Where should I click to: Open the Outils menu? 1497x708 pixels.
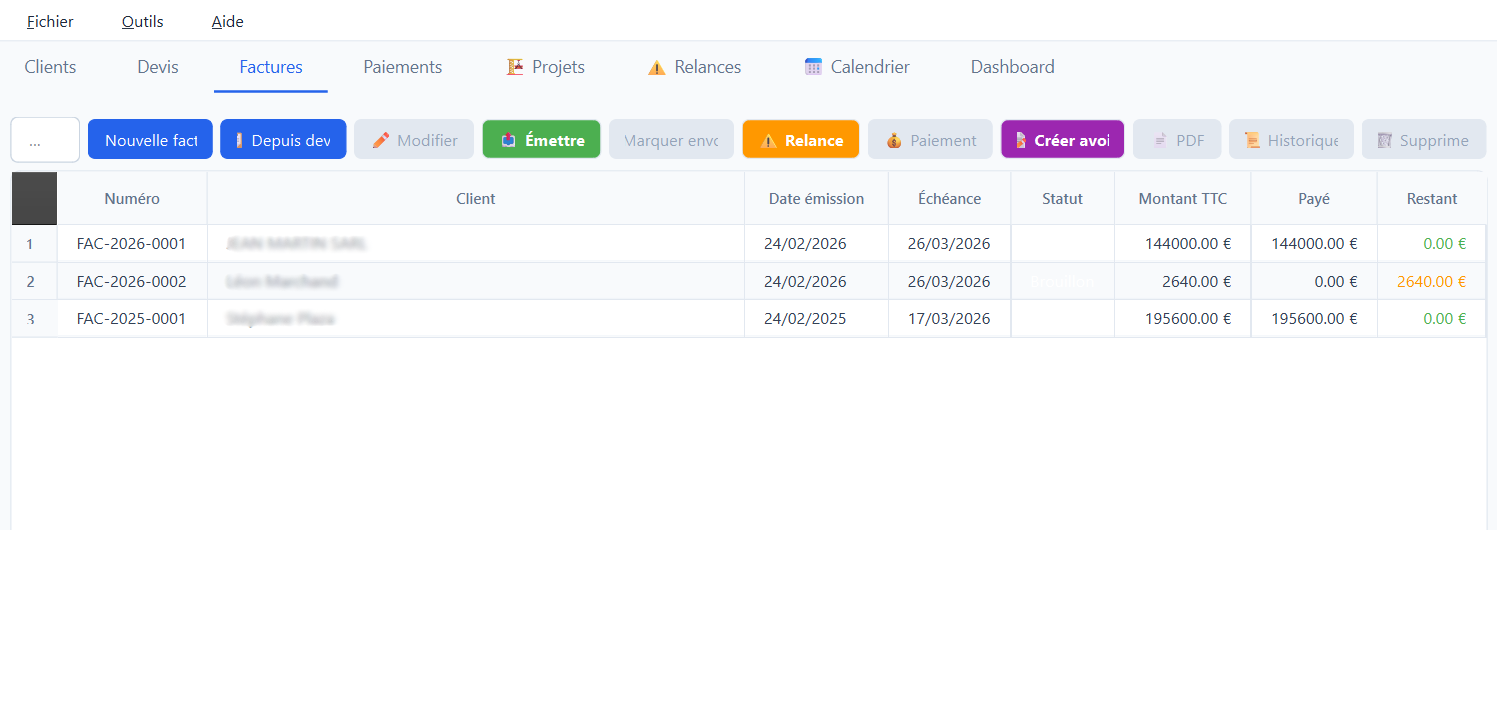[142, 21]
